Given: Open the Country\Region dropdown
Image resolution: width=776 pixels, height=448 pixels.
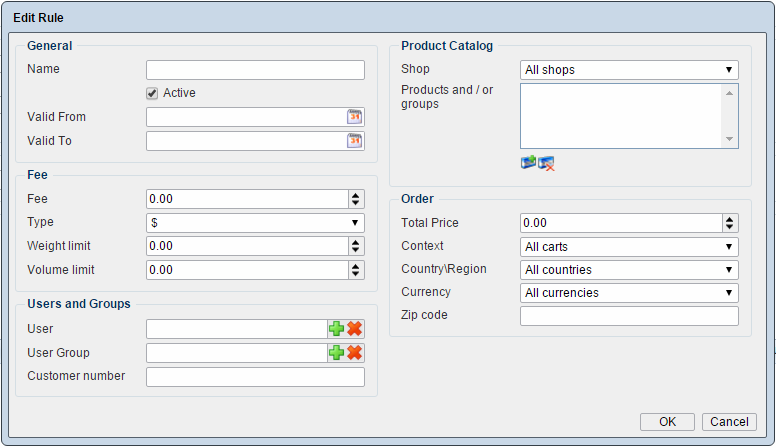Looking at the screenshot, I should point(629,270).
